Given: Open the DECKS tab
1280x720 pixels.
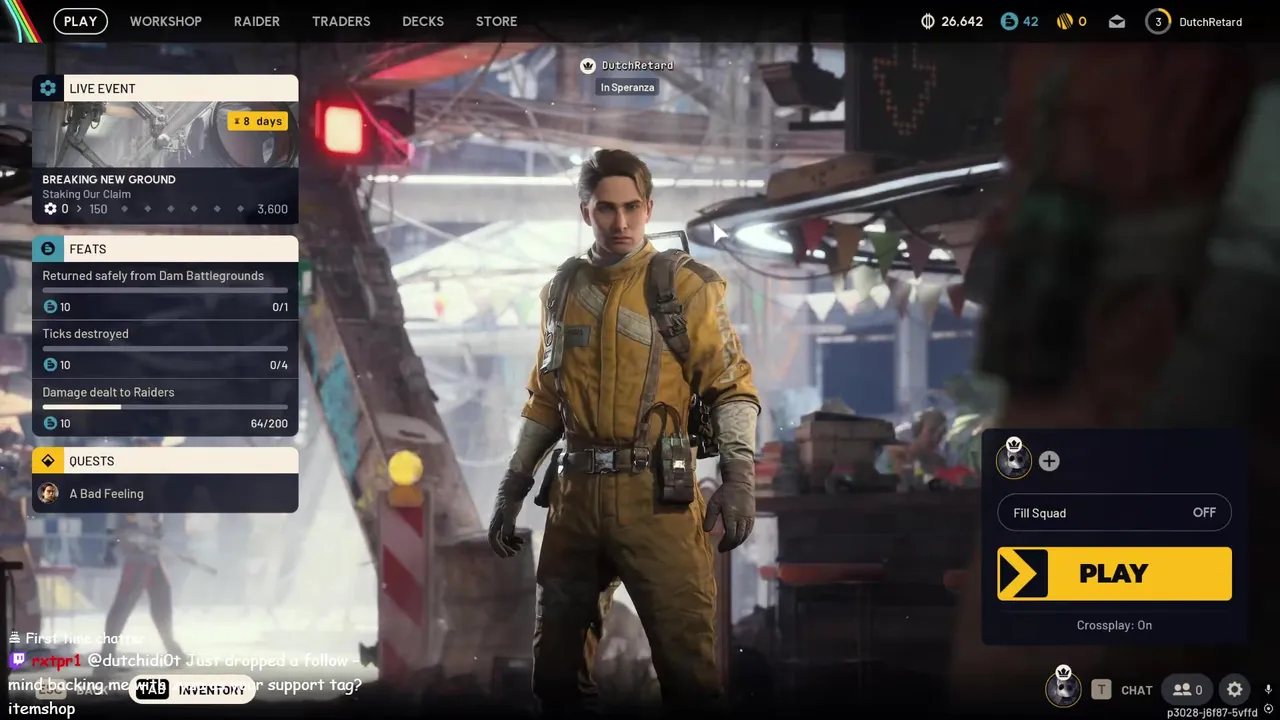Looking at the screenshot, I should pos(423,21).
